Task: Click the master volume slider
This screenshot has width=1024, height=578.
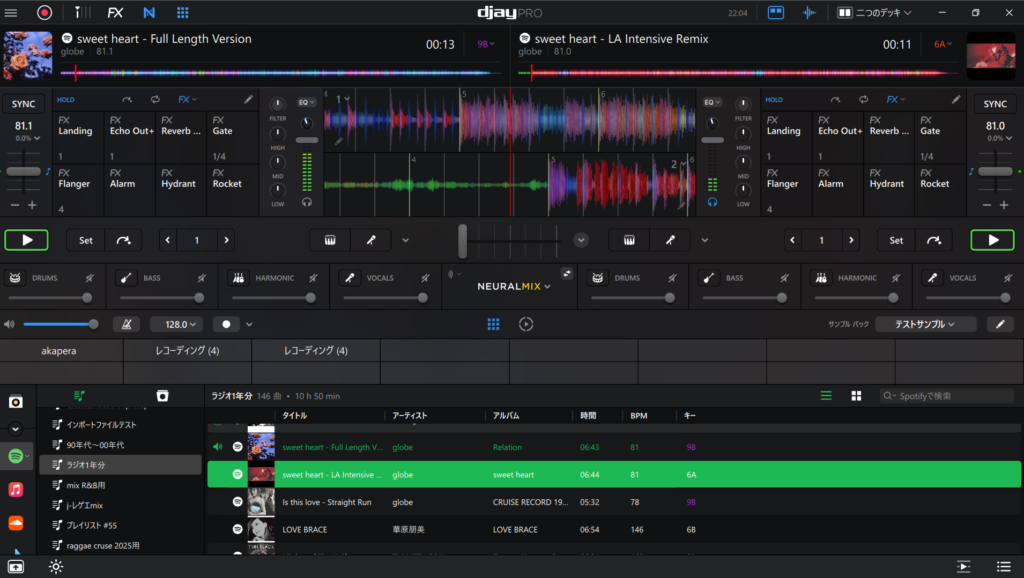Action: tap(60, 324)
